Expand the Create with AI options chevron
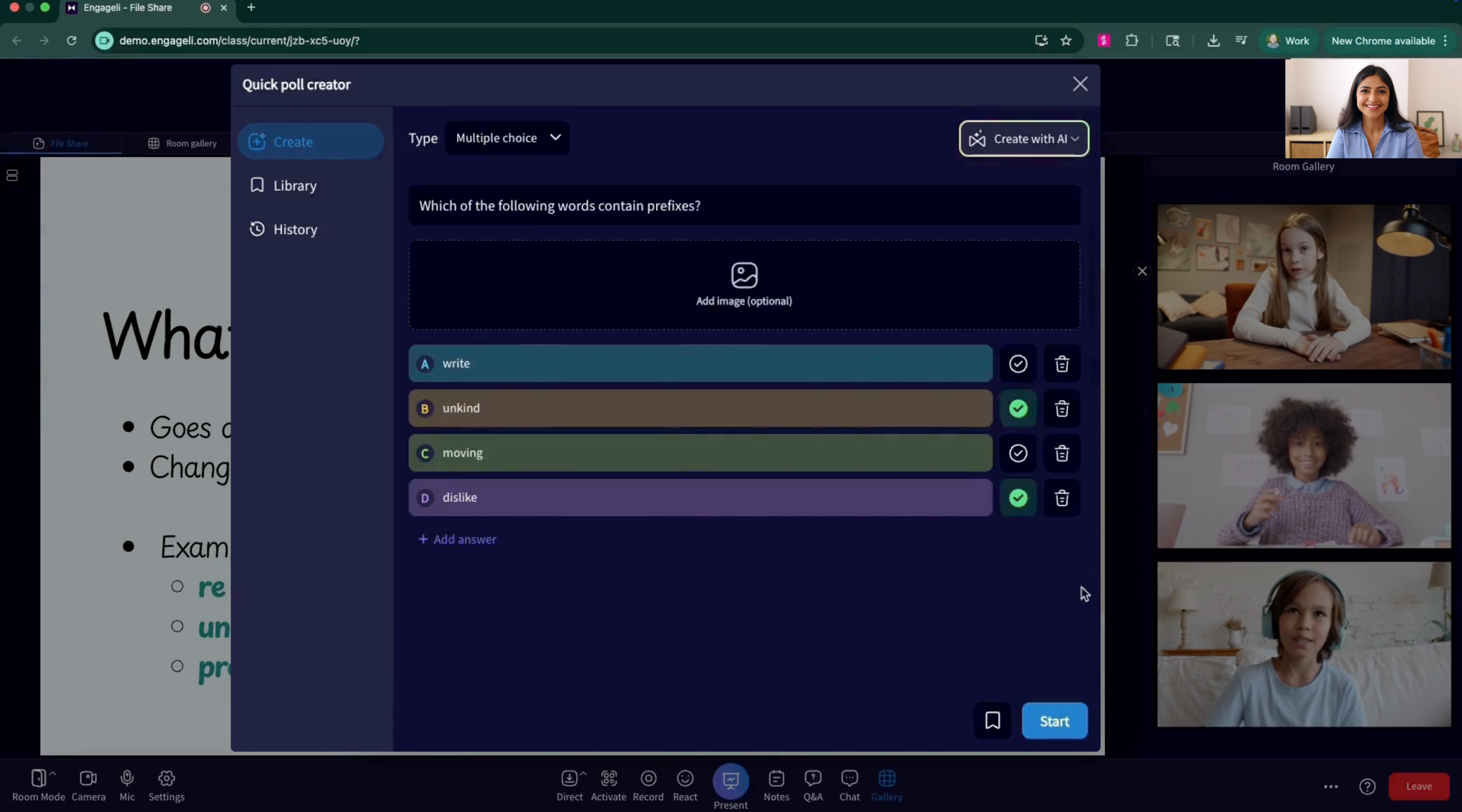Screen dimensions: 1462x812 click(1076, 139)
